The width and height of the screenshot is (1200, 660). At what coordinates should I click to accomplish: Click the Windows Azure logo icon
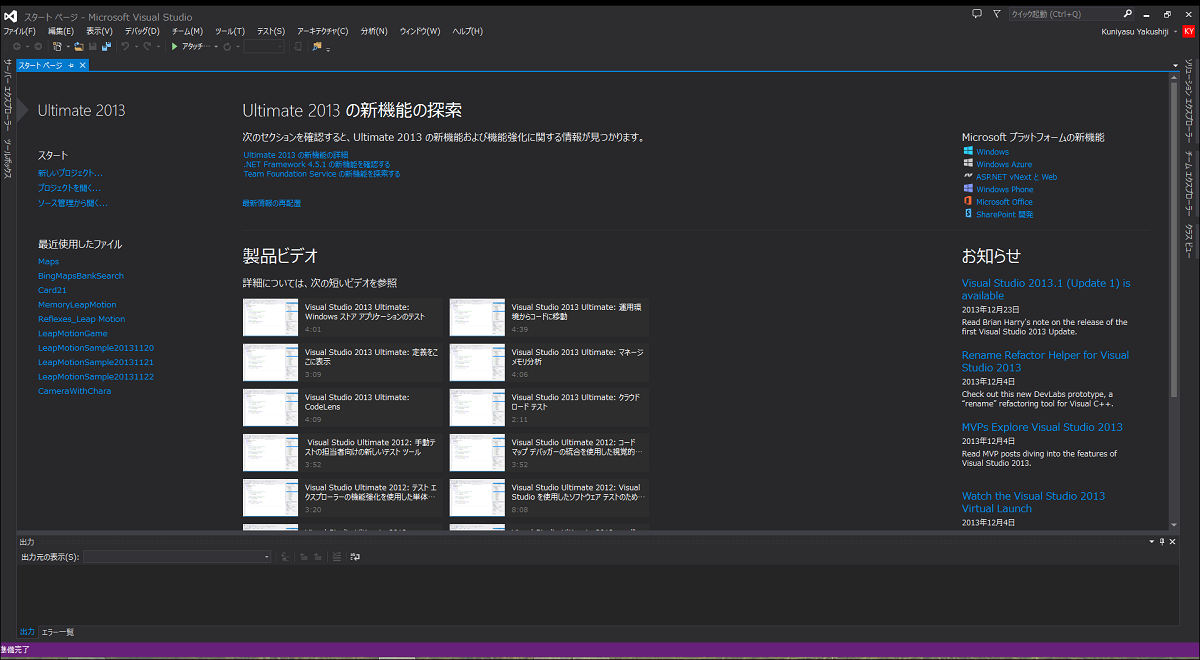pyautogui.click(x=968, y=164)
